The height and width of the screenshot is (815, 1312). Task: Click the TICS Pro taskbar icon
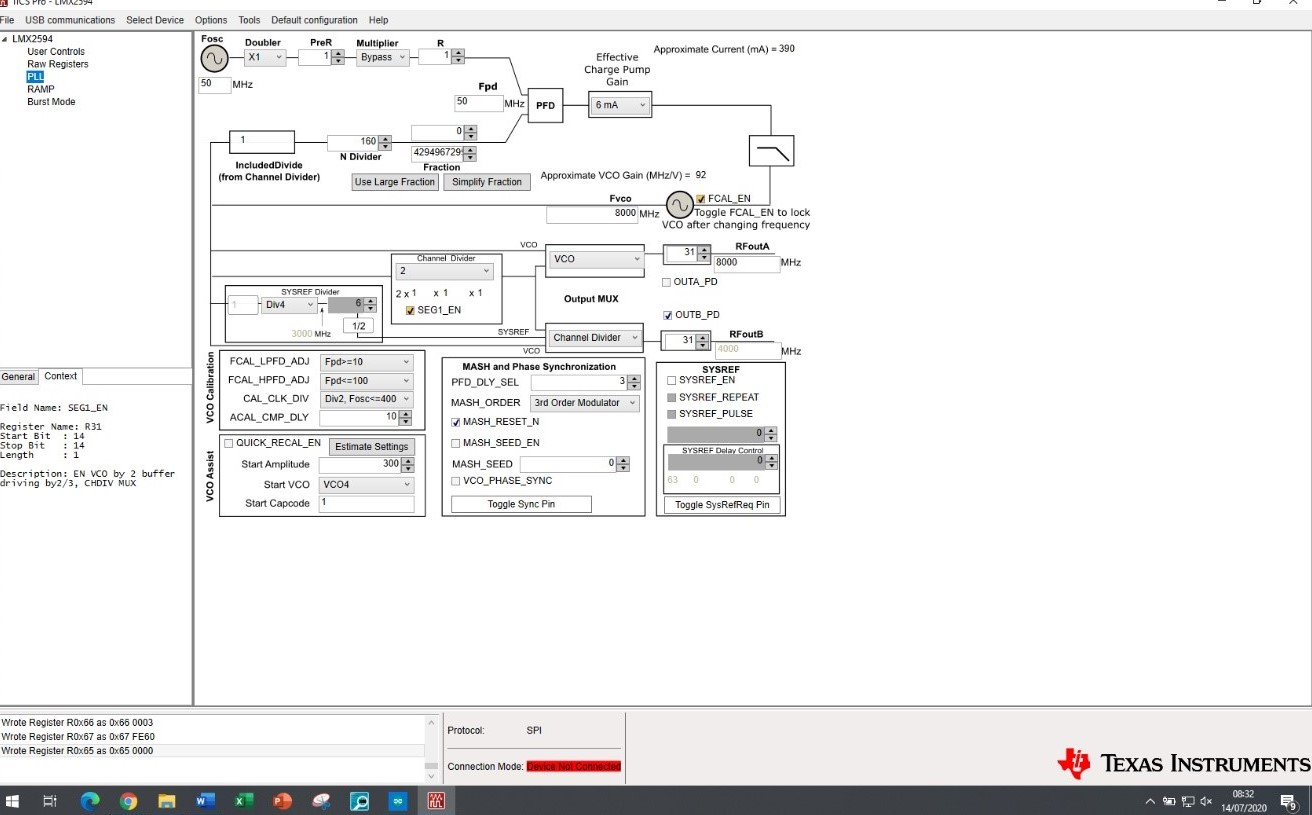click(437, 801)
